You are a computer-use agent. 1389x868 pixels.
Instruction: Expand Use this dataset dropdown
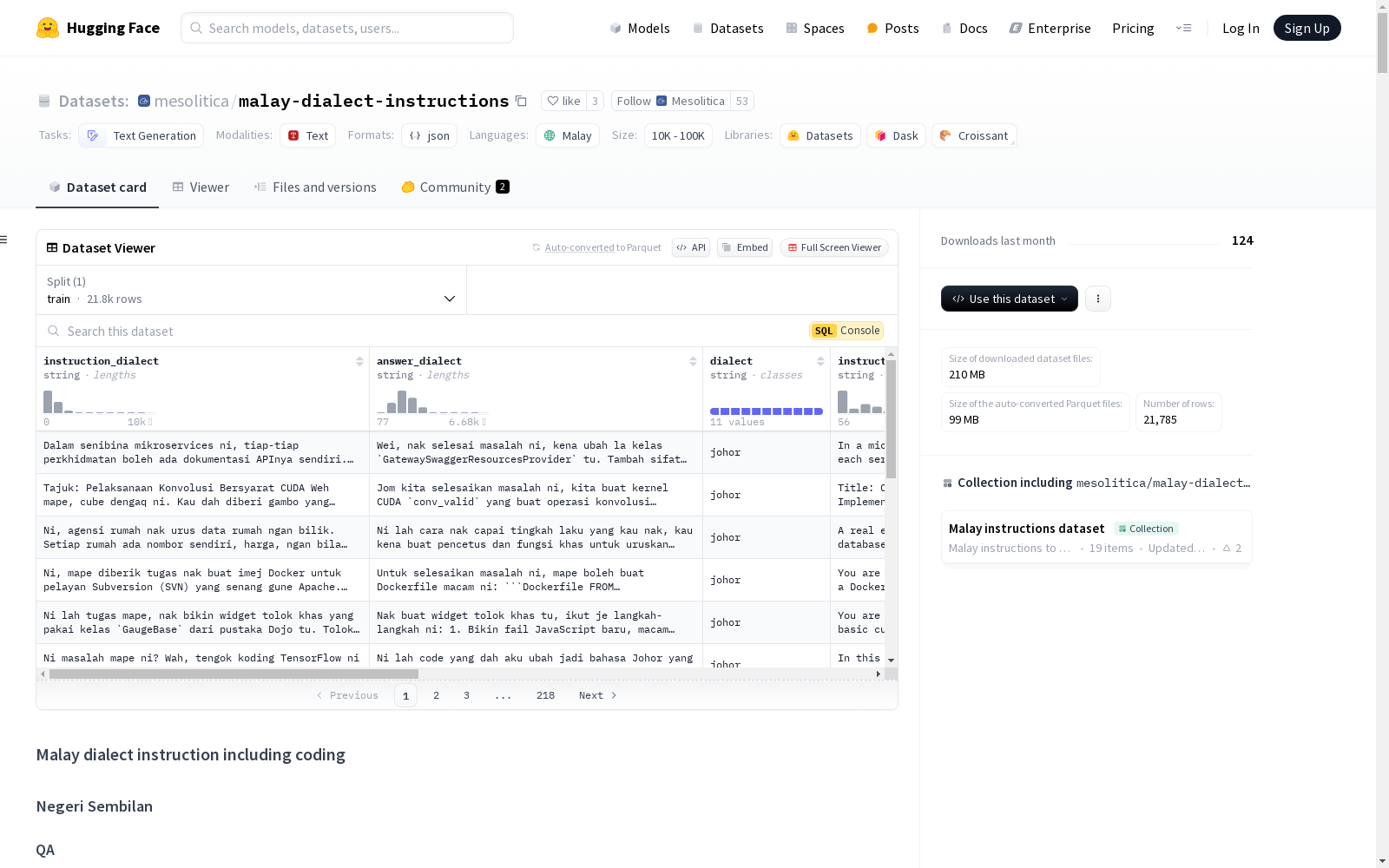(x=1010, y=299)
